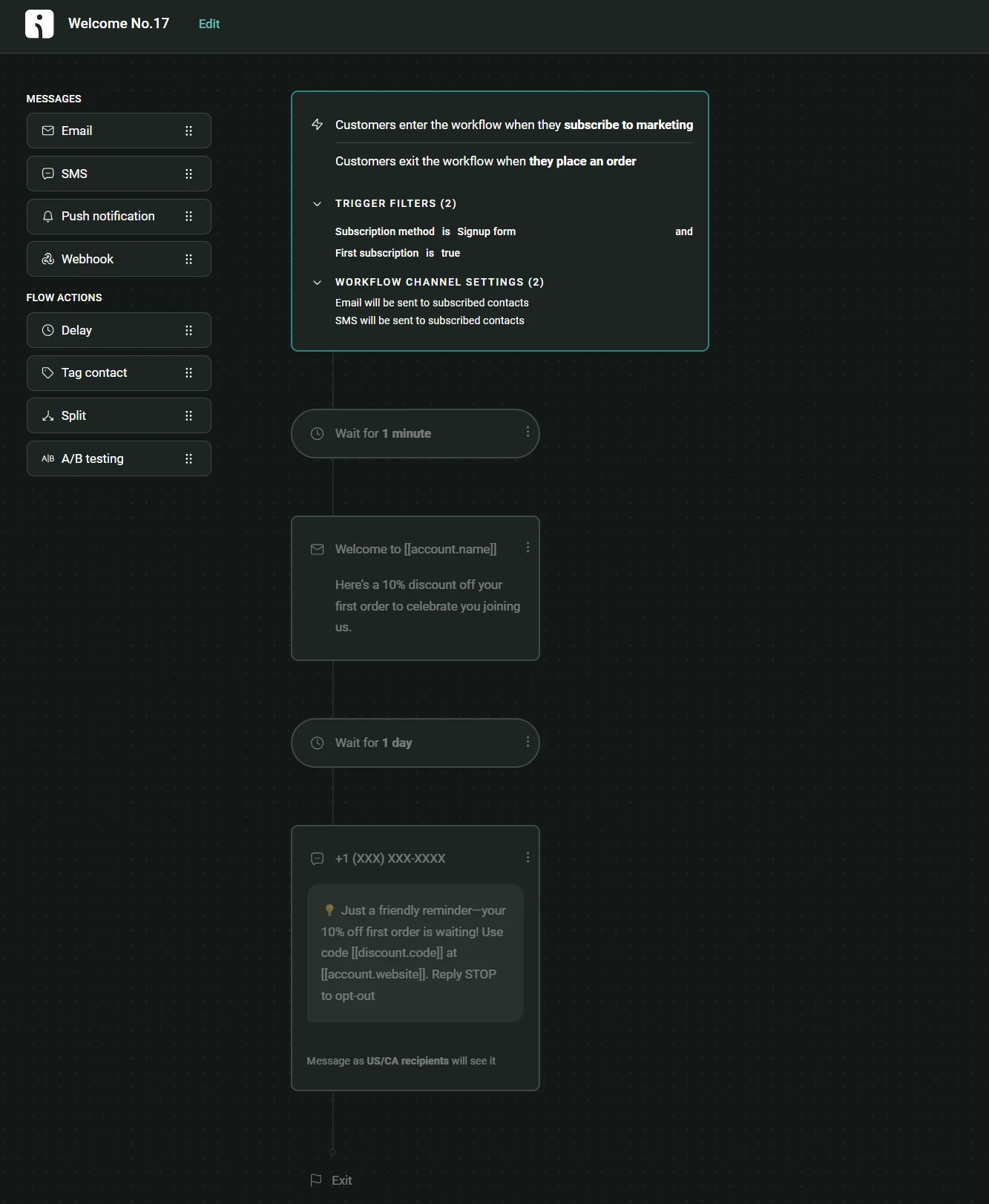Select the Push notification block
The image size is (989, 1204).
[119, 217]
